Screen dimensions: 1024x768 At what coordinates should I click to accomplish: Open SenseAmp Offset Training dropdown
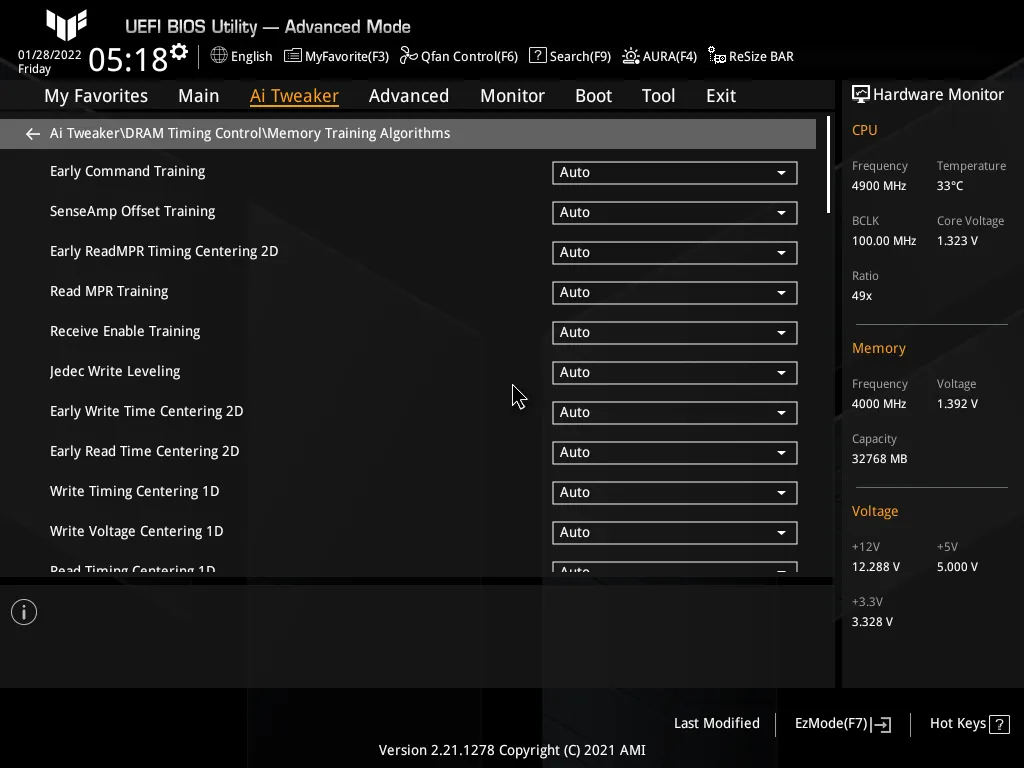[675, 213]
